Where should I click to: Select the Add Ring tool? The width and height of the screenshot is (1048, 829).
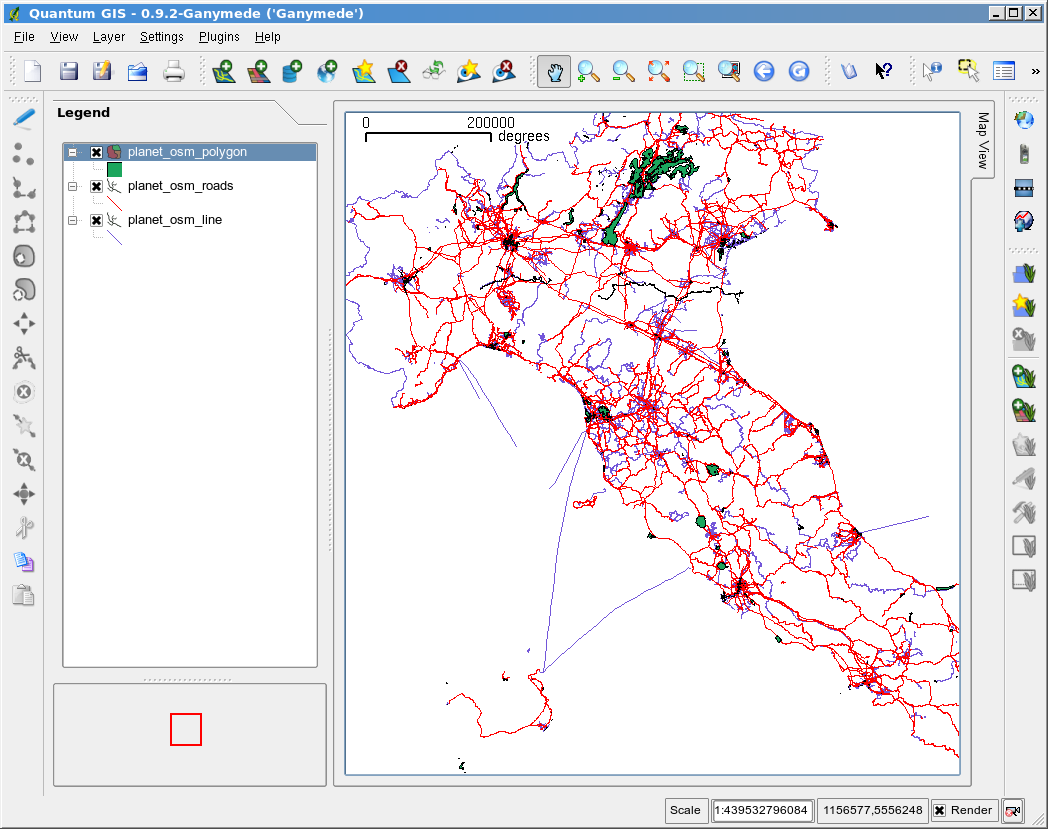tap(24, 256)
